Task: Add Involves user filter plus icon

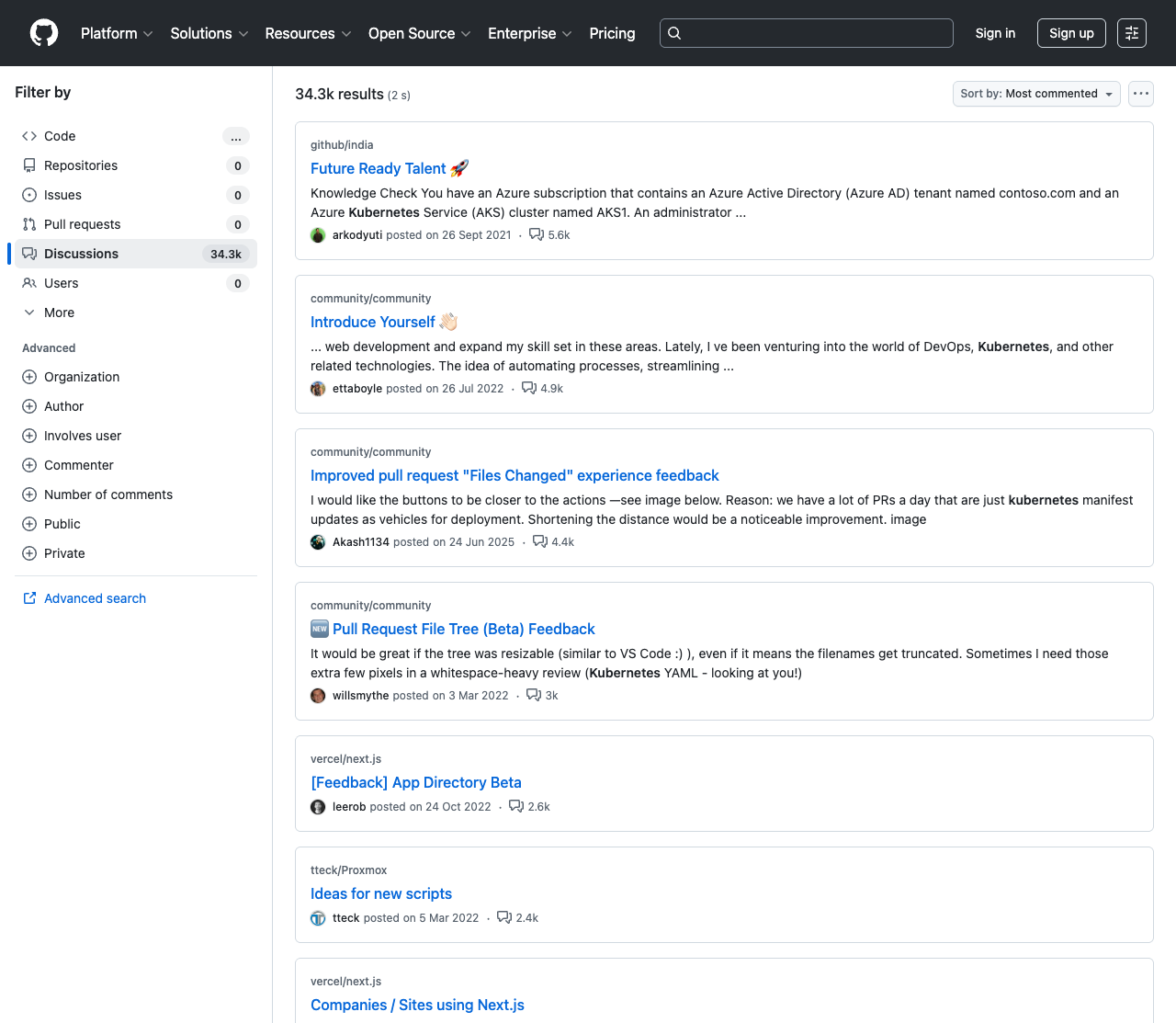Action: coord(29,436)
